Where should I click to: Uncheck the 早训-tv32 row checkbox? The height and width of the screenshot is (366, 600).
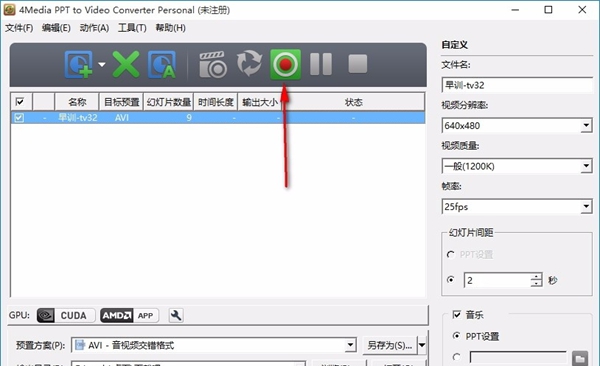click(x=19, y=118)
